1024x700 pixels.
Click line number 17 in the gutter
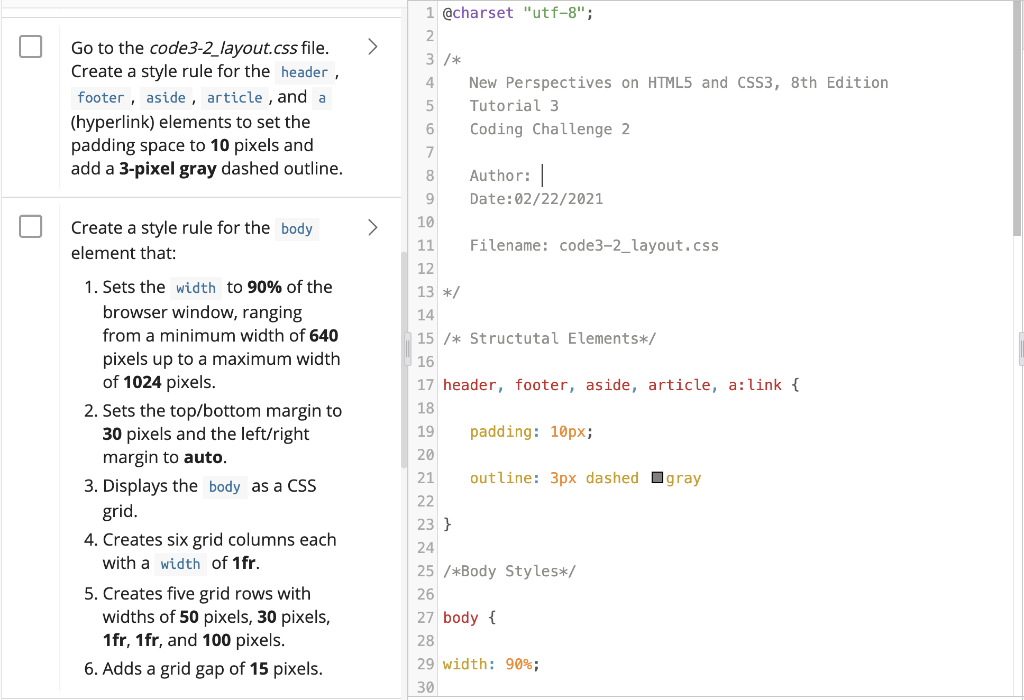[x=425, y=384]
